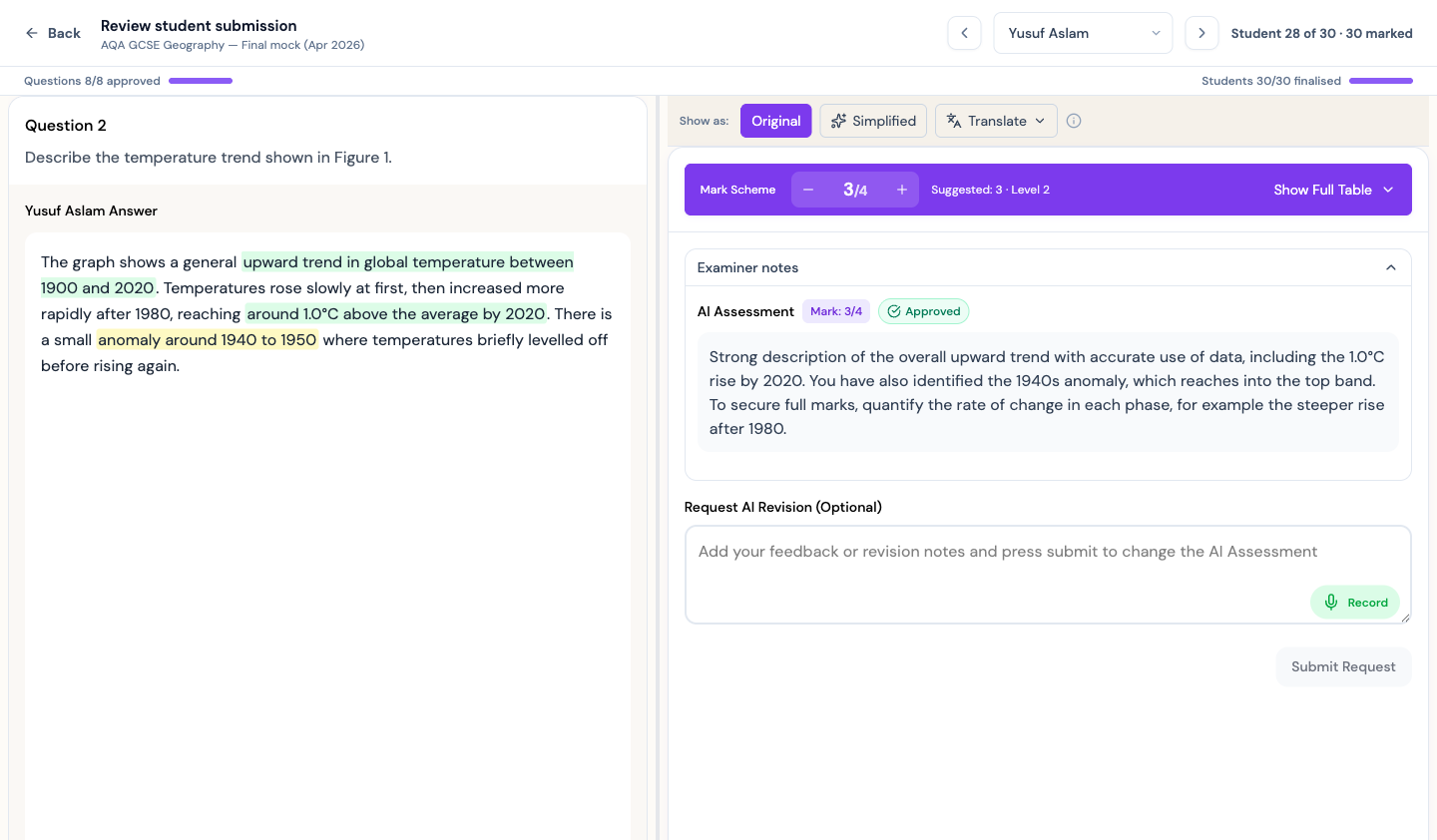Viewport: 1437px width, 840px height.
Task: Increase the mark with the plus button
Action: [x=902, y=190]
